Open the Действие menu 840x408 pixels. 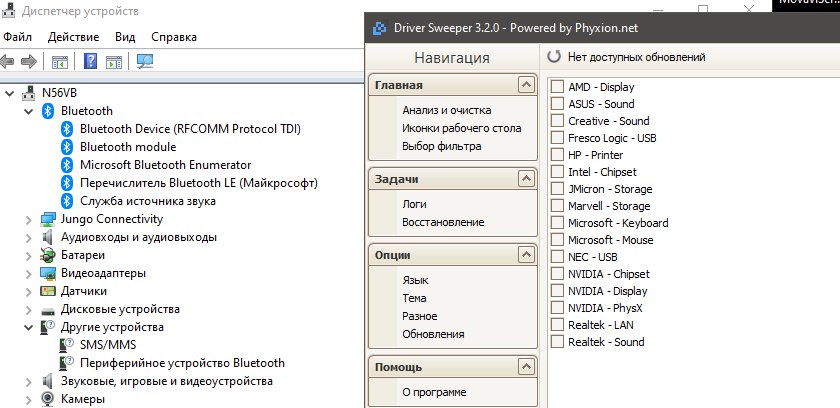(73, 37)
